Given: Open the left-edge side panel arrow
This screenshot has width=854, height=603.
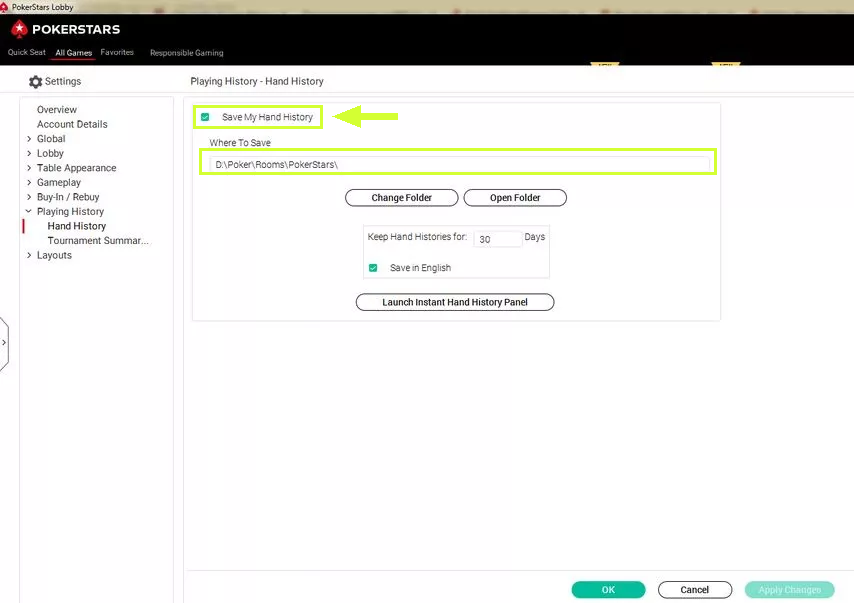Looking at the screenshot, I should click(4, 343).
